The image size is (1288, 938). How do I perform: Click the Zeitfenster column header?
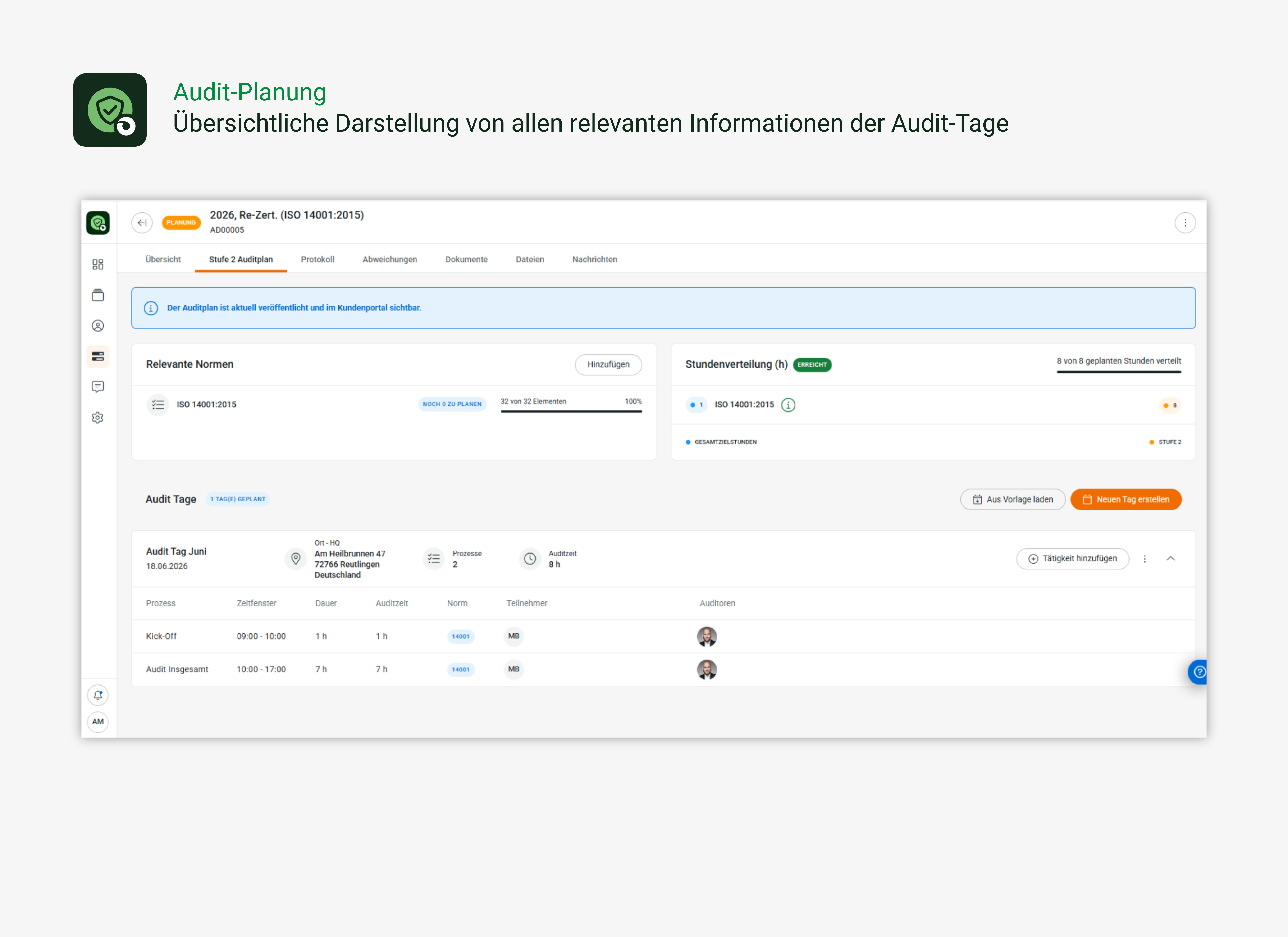(x=257, y=604)
